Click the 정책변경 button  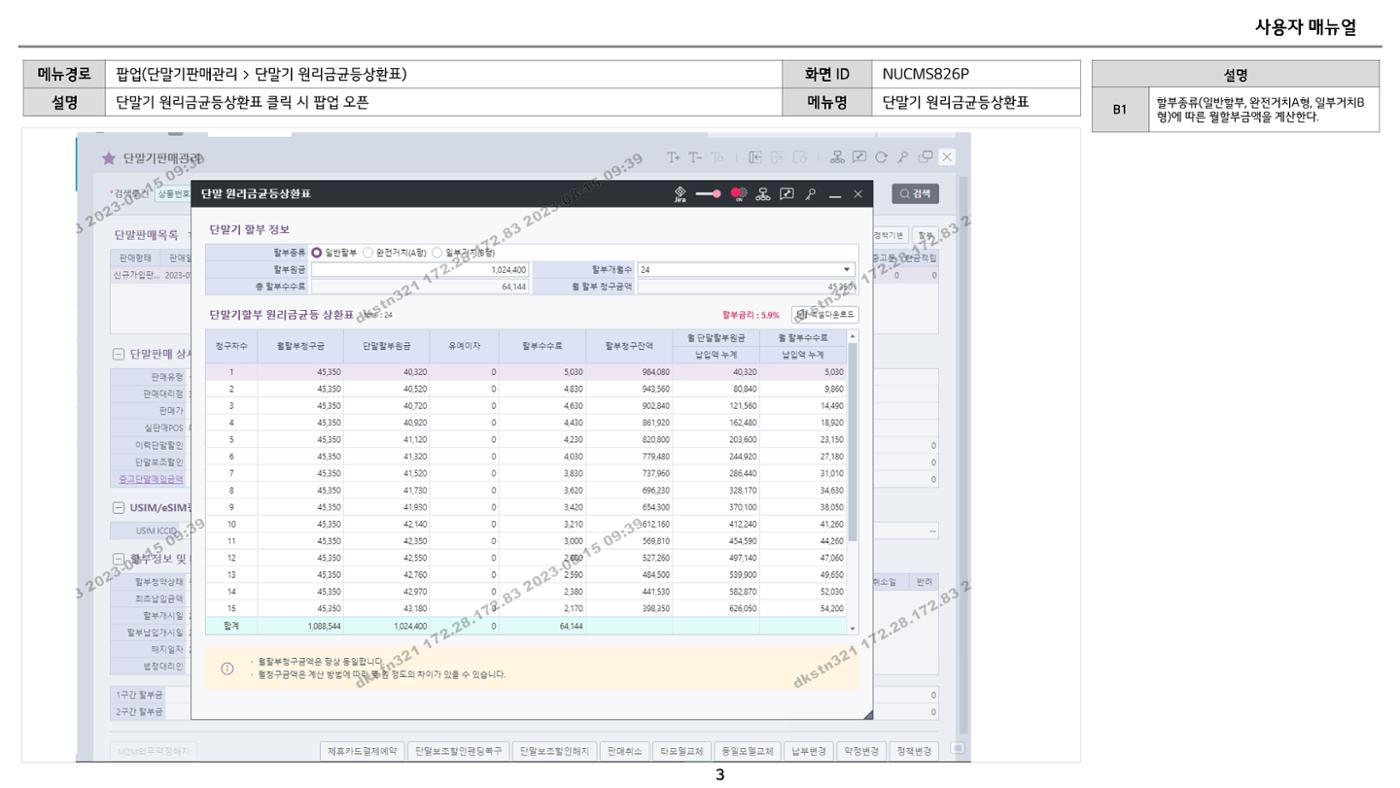(x=915, y=750)
